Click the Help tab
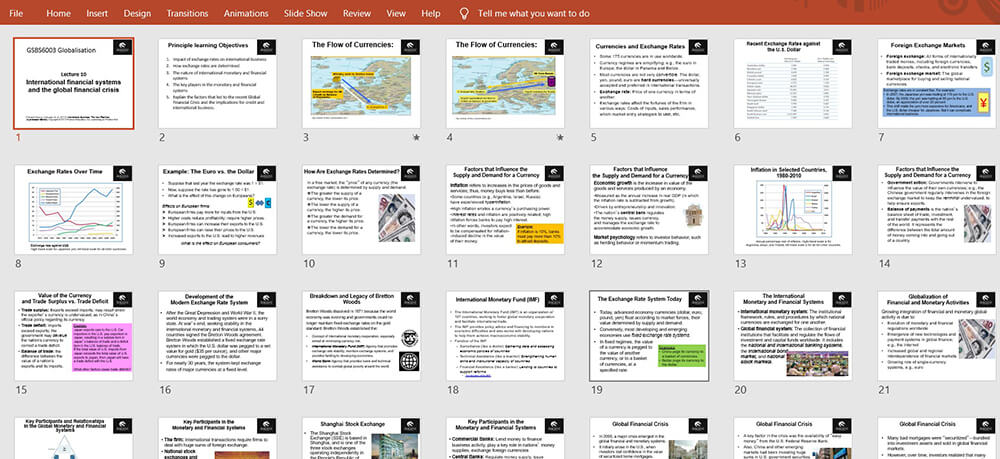1000x459 pixels. [x=431, y=13]
